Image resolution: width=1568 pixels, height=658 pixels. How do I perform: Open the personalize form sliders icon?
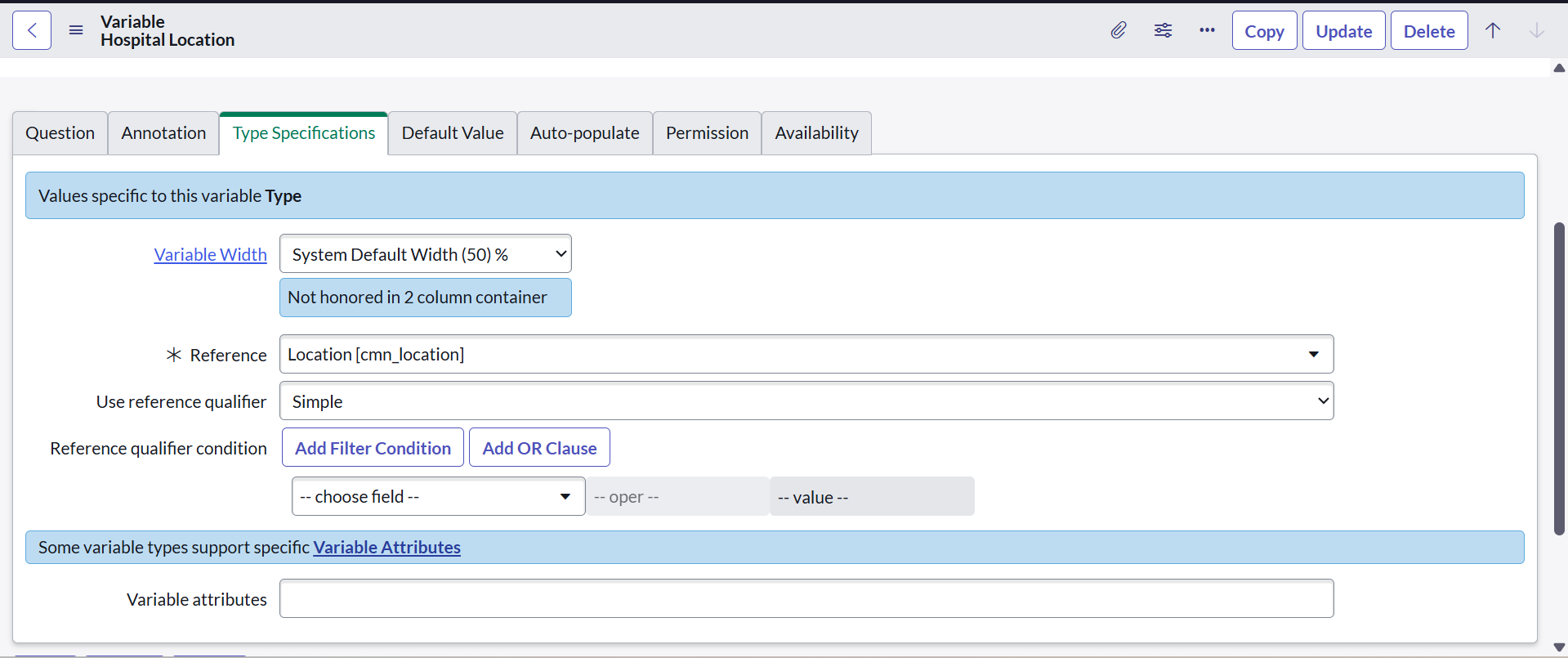click(x=1163, y=30)
